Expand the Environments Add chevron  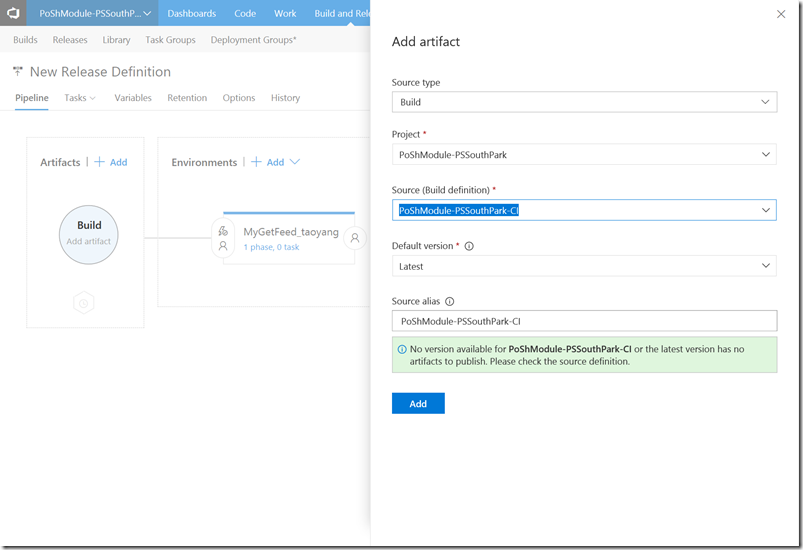click(x=294, y=162)
